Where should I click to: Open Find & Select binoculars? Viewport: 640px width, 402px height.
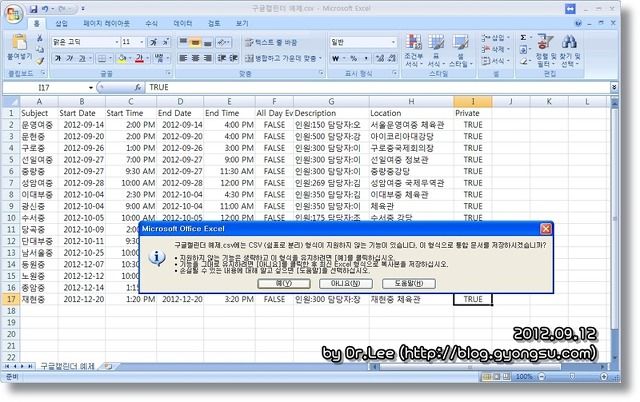click(x=569, y=51)
